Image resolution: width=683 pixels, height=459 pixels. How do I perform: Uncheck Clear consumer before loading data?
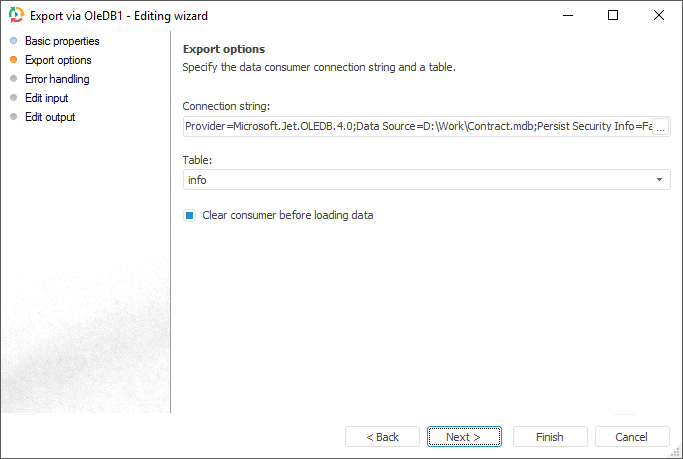[189, 215]
